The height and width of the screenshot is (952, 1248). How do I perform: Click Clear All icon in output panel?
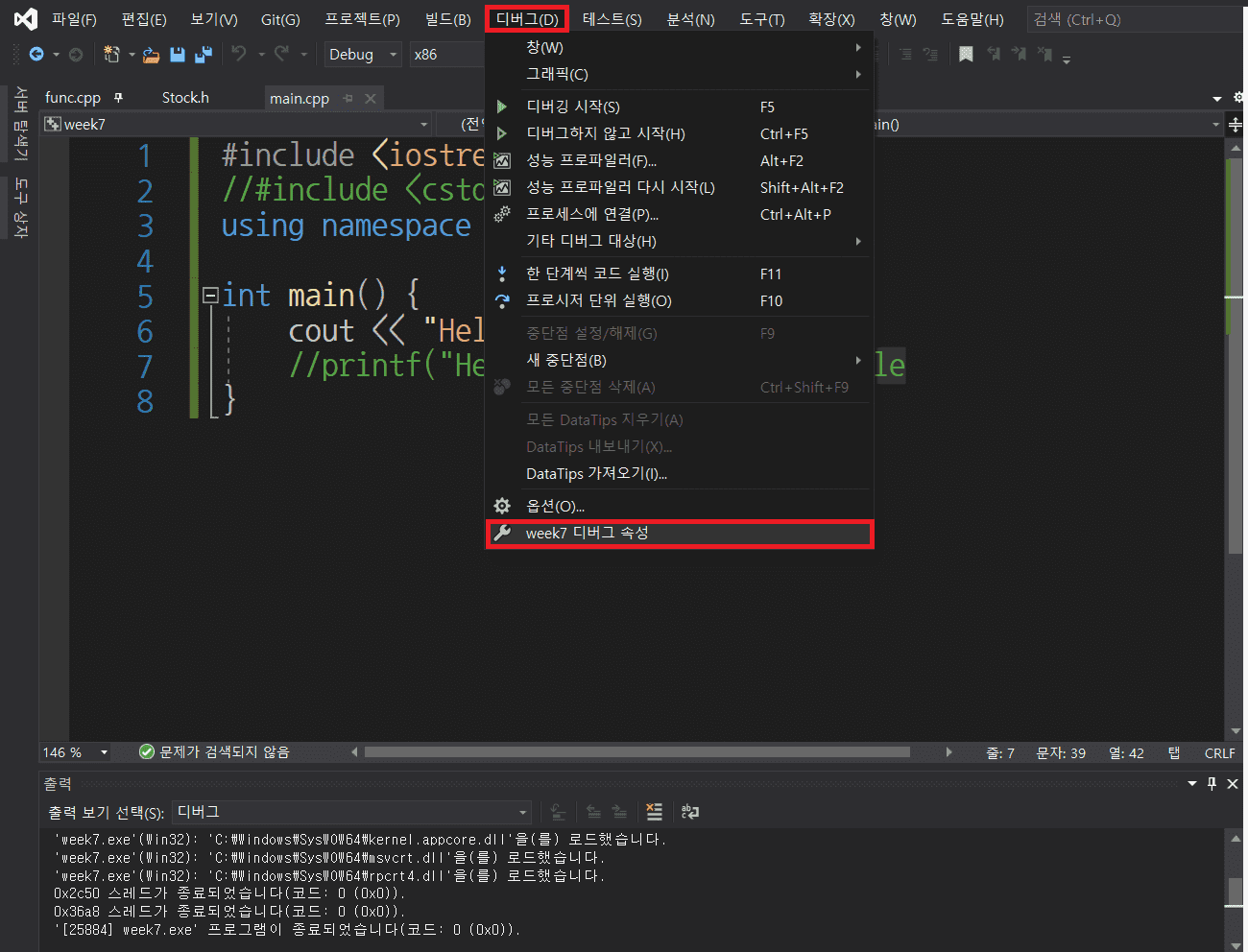(654, 812)
